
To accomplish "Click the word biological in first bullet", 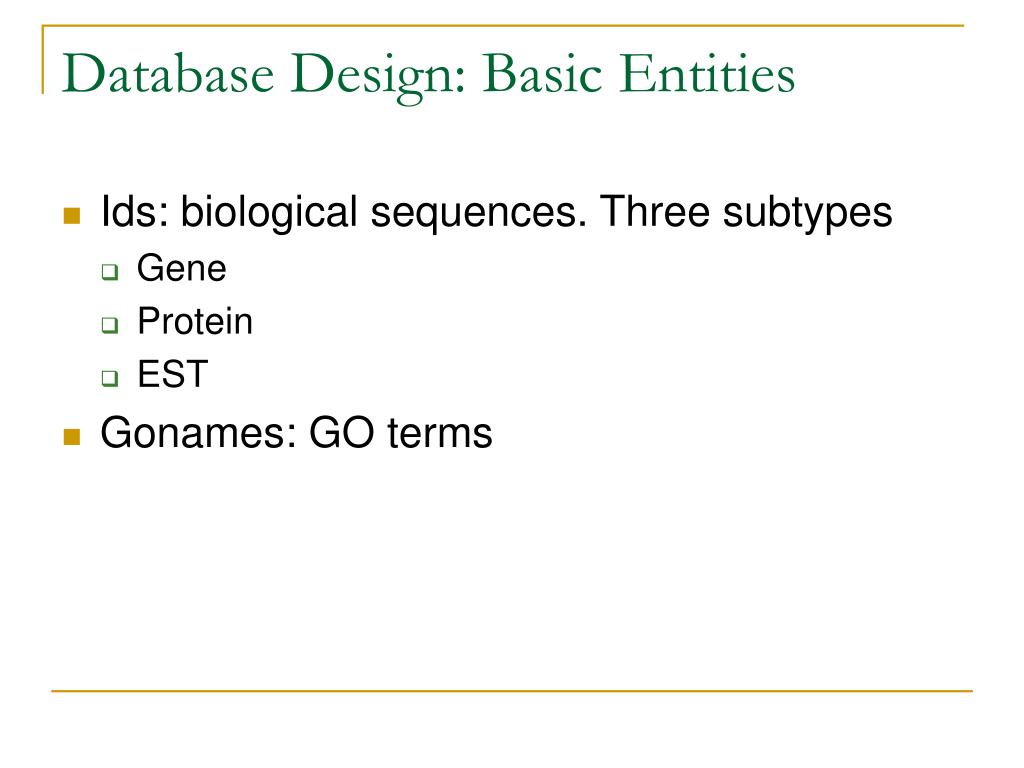I will point(268,213).
